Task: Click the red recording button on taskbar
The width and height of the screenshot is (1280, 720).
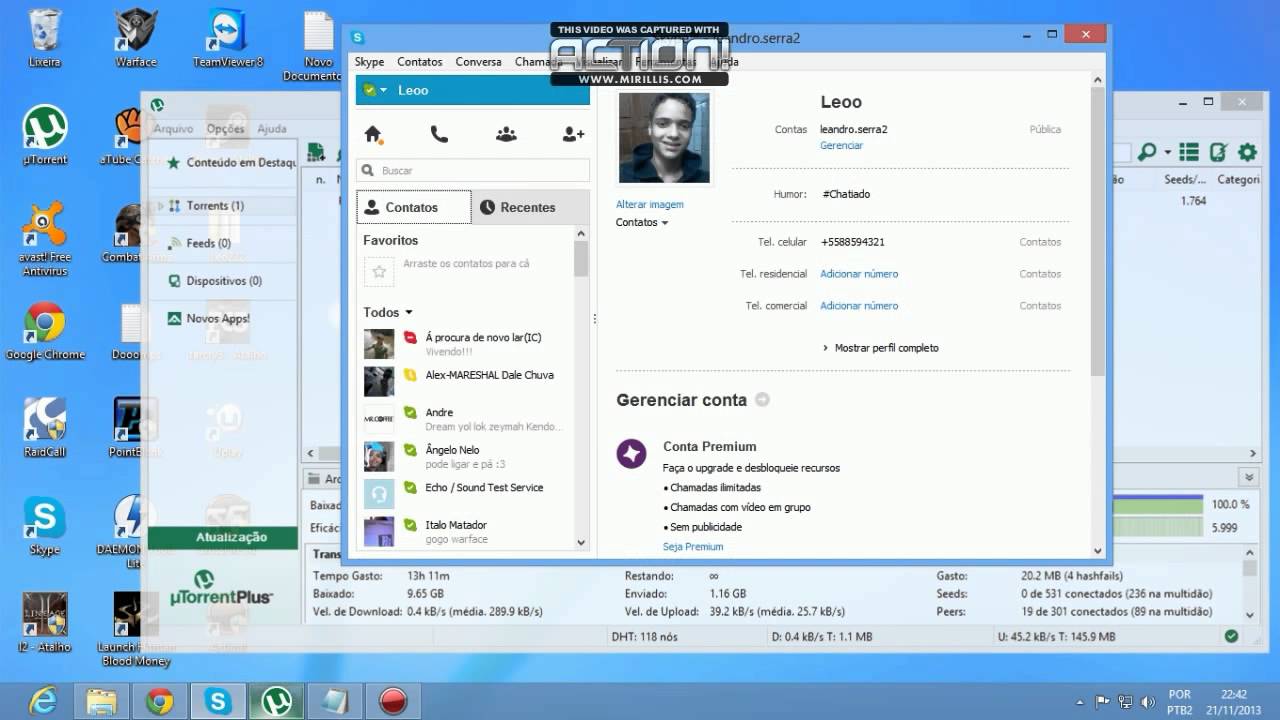Action: click(393, 701)
